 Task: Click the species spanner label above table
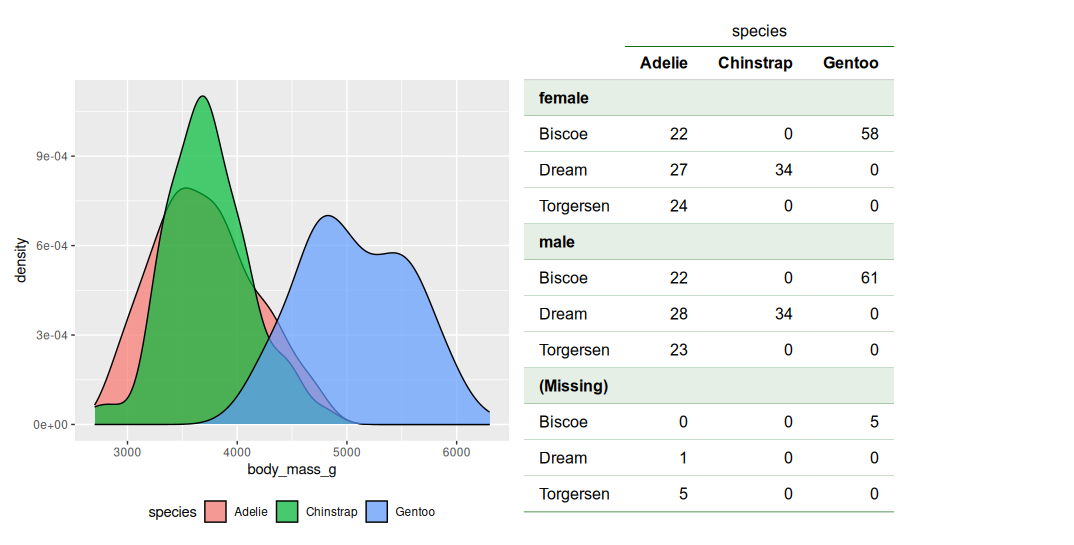pyautogui.click(x=759, y=31)
